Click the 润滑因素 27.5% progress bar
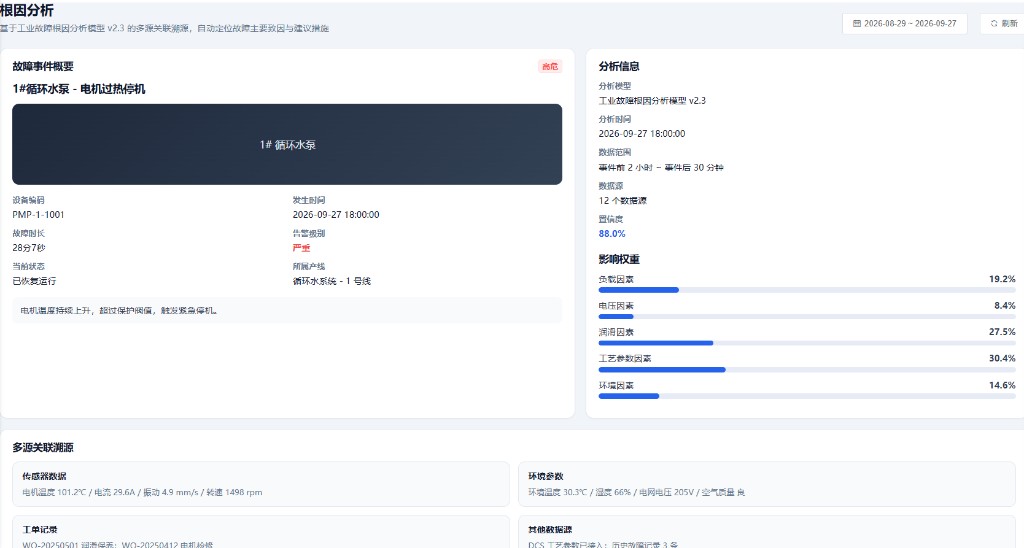Viewport: 1024px width, 548px height. [x=807, y=343]
